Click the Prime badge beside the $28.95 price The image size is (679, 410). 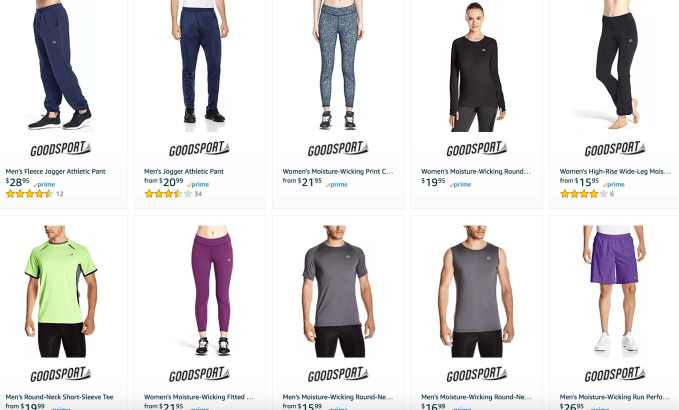point(44,184)
